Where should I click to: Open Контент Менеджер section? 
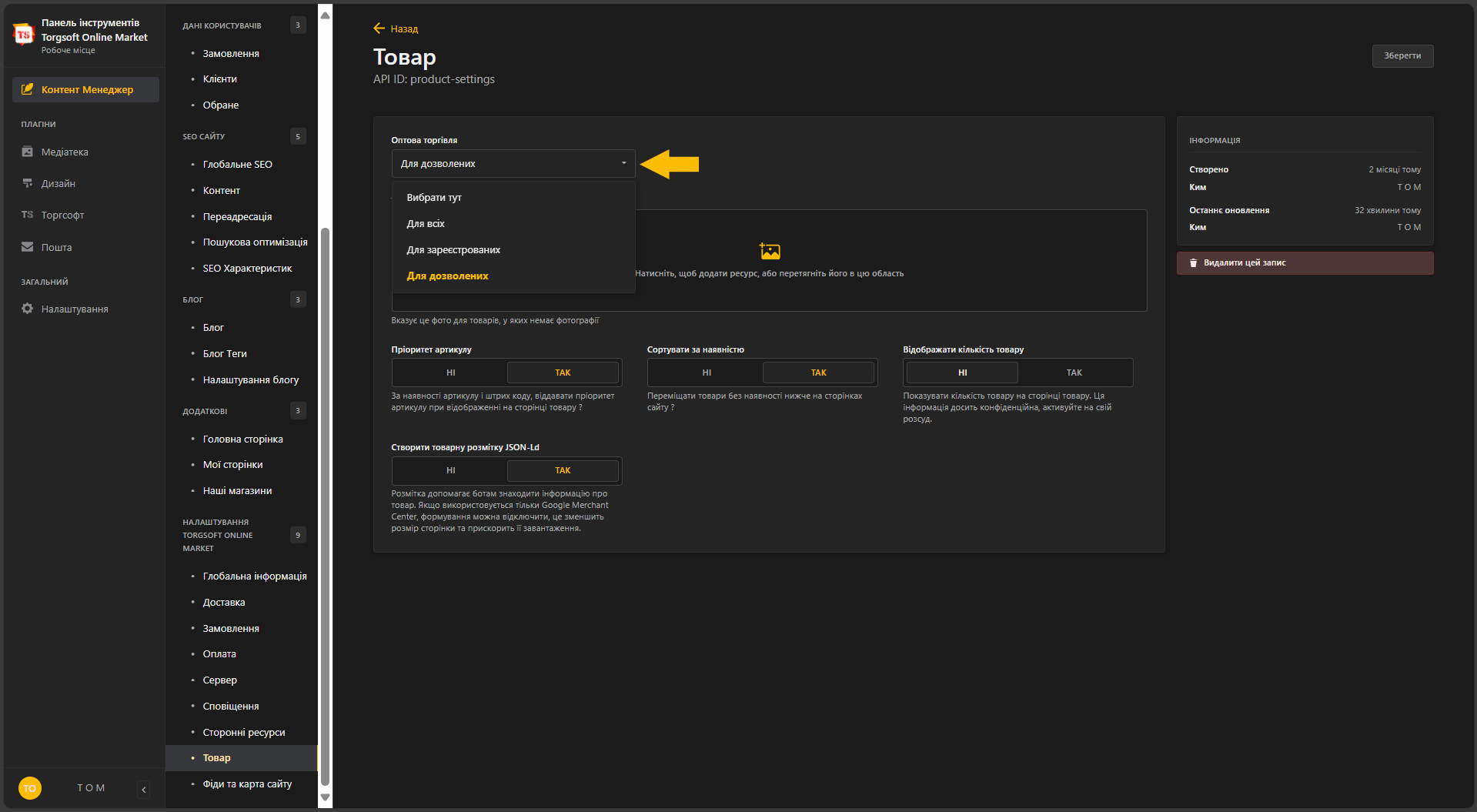click(x=85, y=89)
